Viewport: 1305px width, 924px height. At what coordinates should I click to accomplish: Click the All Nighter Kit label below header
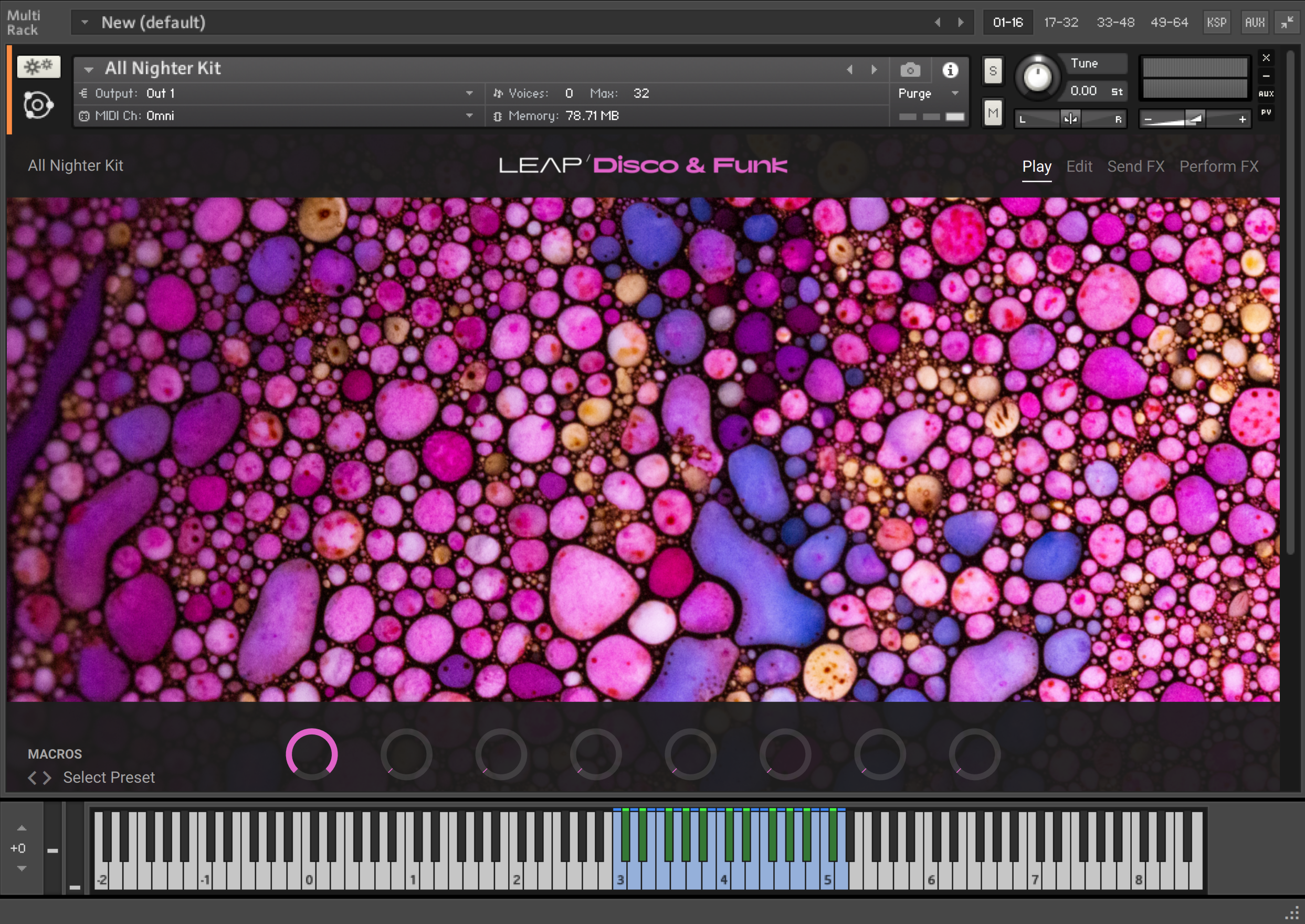coord(76,165)
